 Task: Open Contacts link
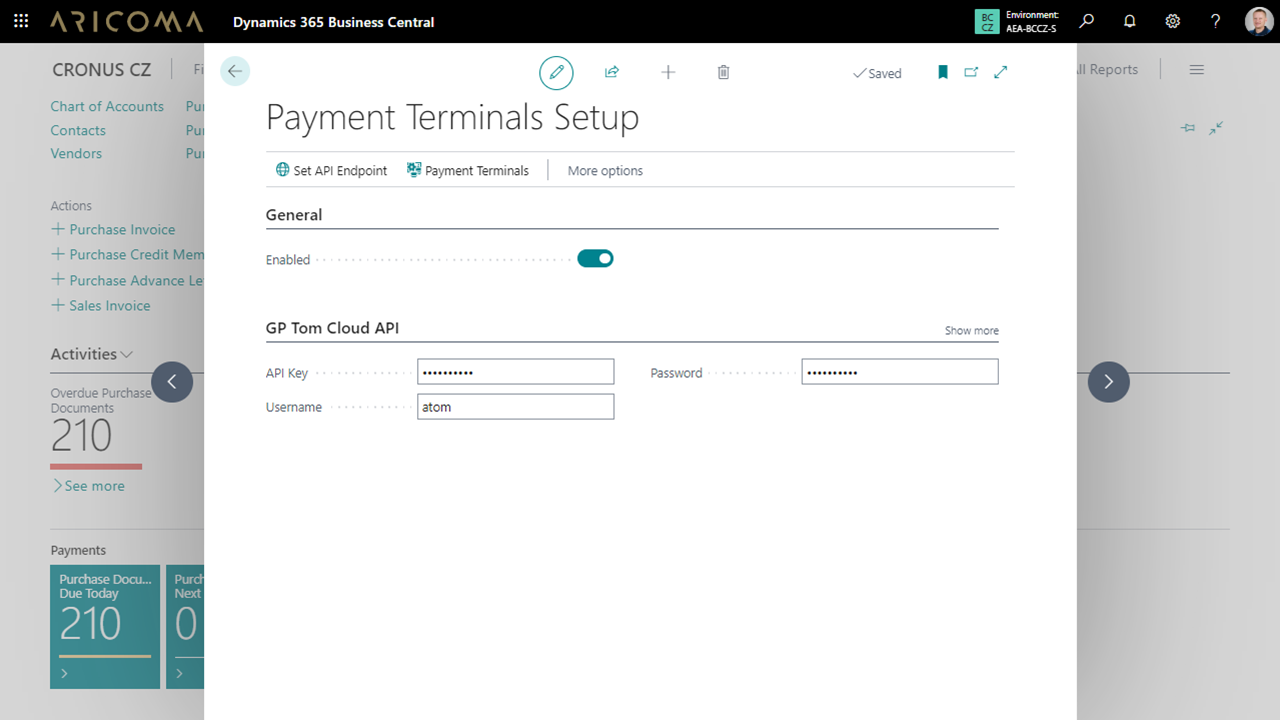78,130
